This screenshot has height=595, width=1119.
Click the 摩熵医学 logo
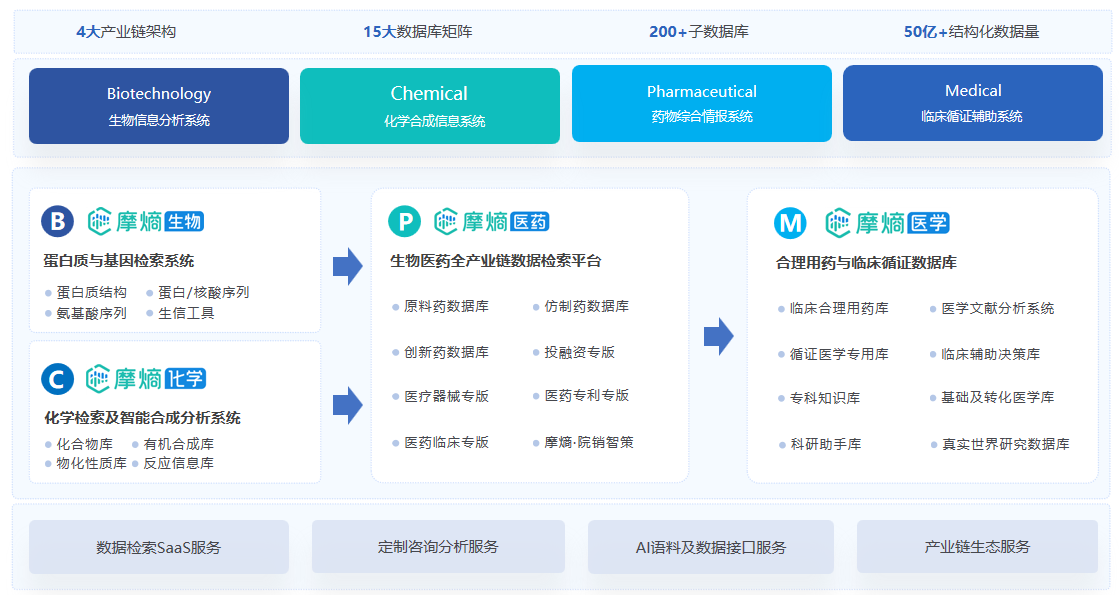[x=887, y=223]
